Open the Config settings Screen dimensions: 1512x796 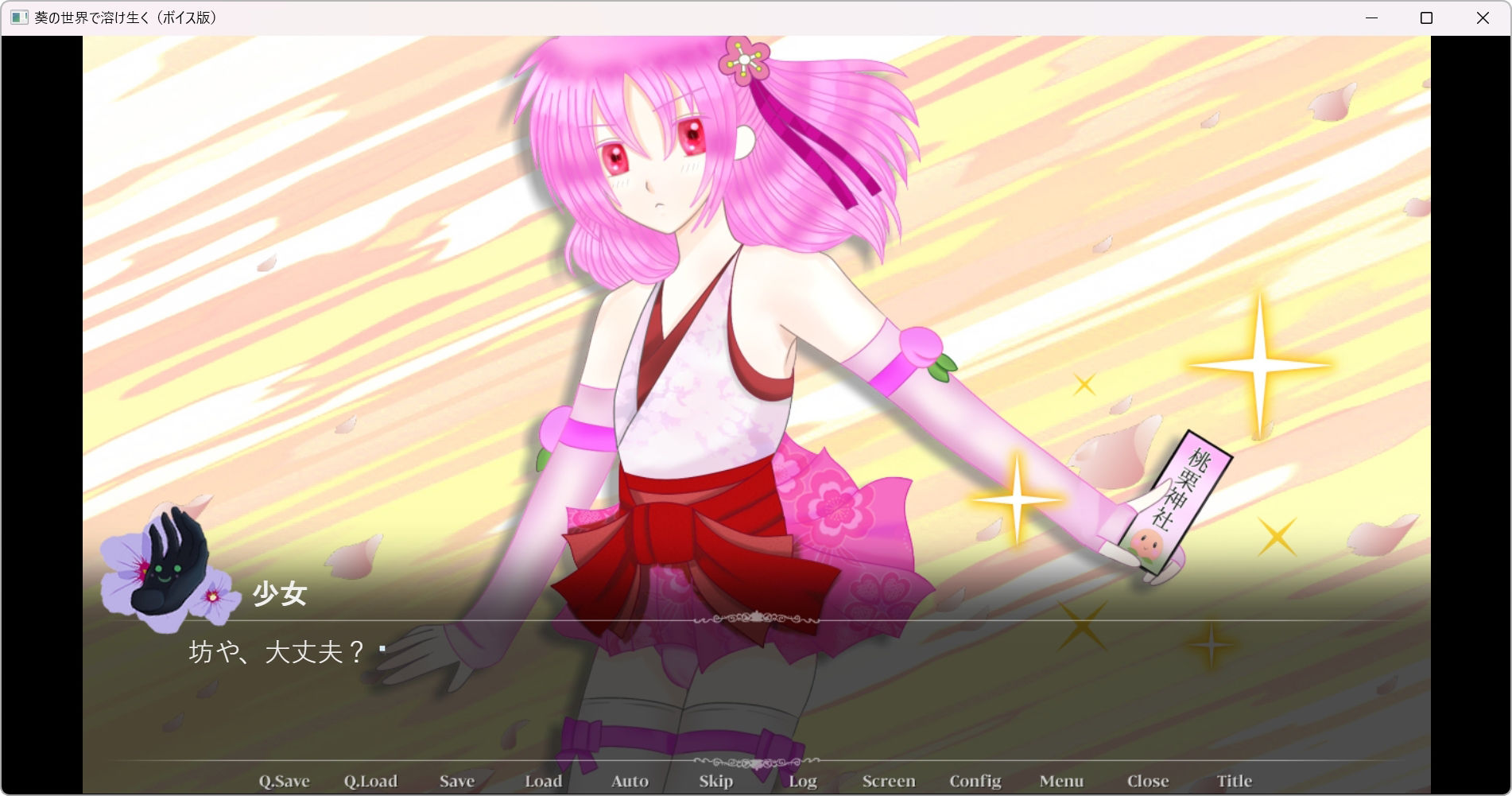[975, 781]
